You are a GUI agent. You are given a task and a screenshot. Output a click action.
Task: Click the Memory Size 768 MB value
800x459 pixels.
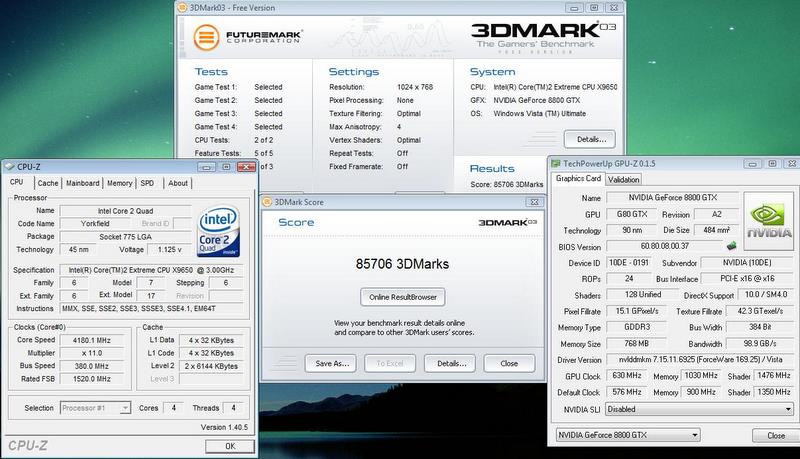pyautogui.click(x=636, y=343)
